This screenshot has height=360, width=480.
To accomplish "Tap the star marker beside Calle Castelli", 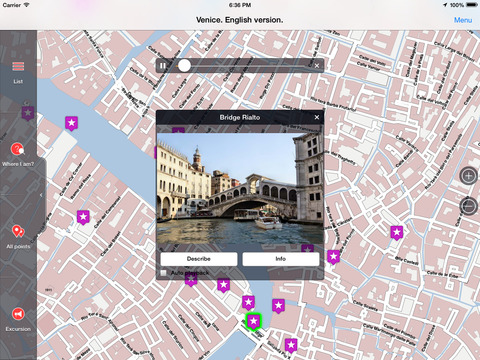I will click(397, 233).
